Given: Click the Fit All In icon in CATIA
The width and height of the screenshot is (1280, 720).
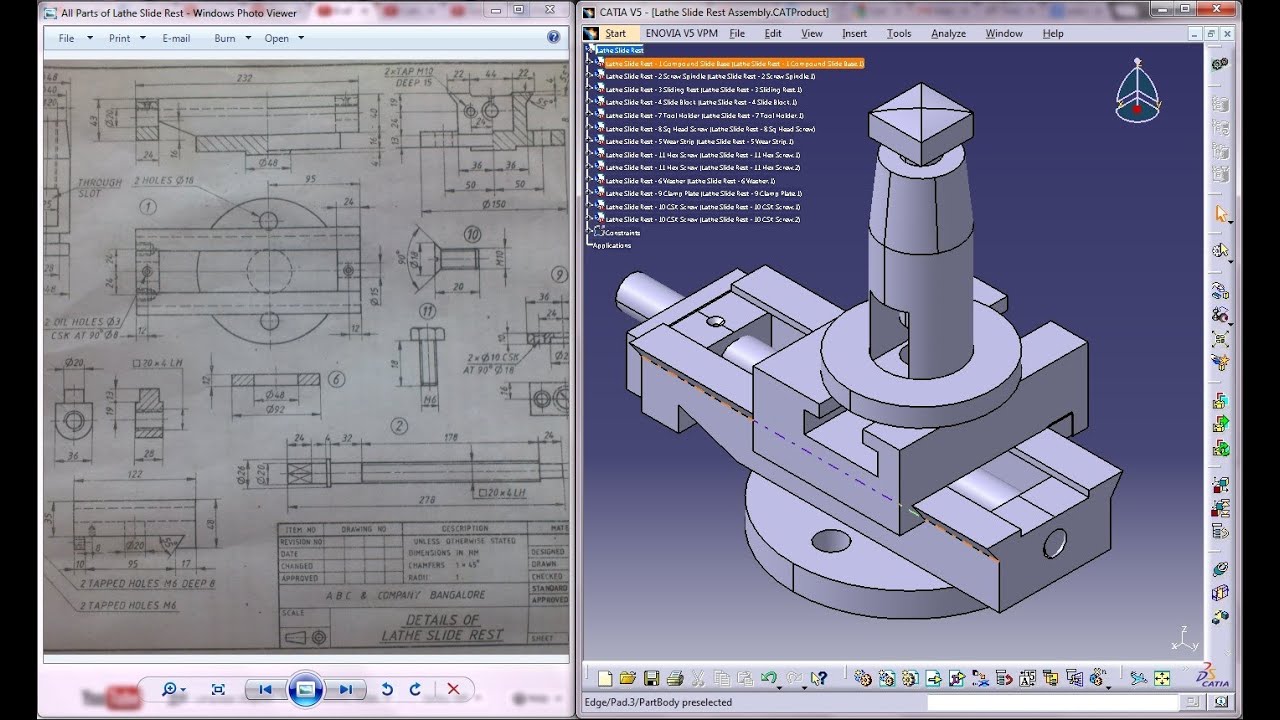Looking at the screenshot, I should point(1161,678).
